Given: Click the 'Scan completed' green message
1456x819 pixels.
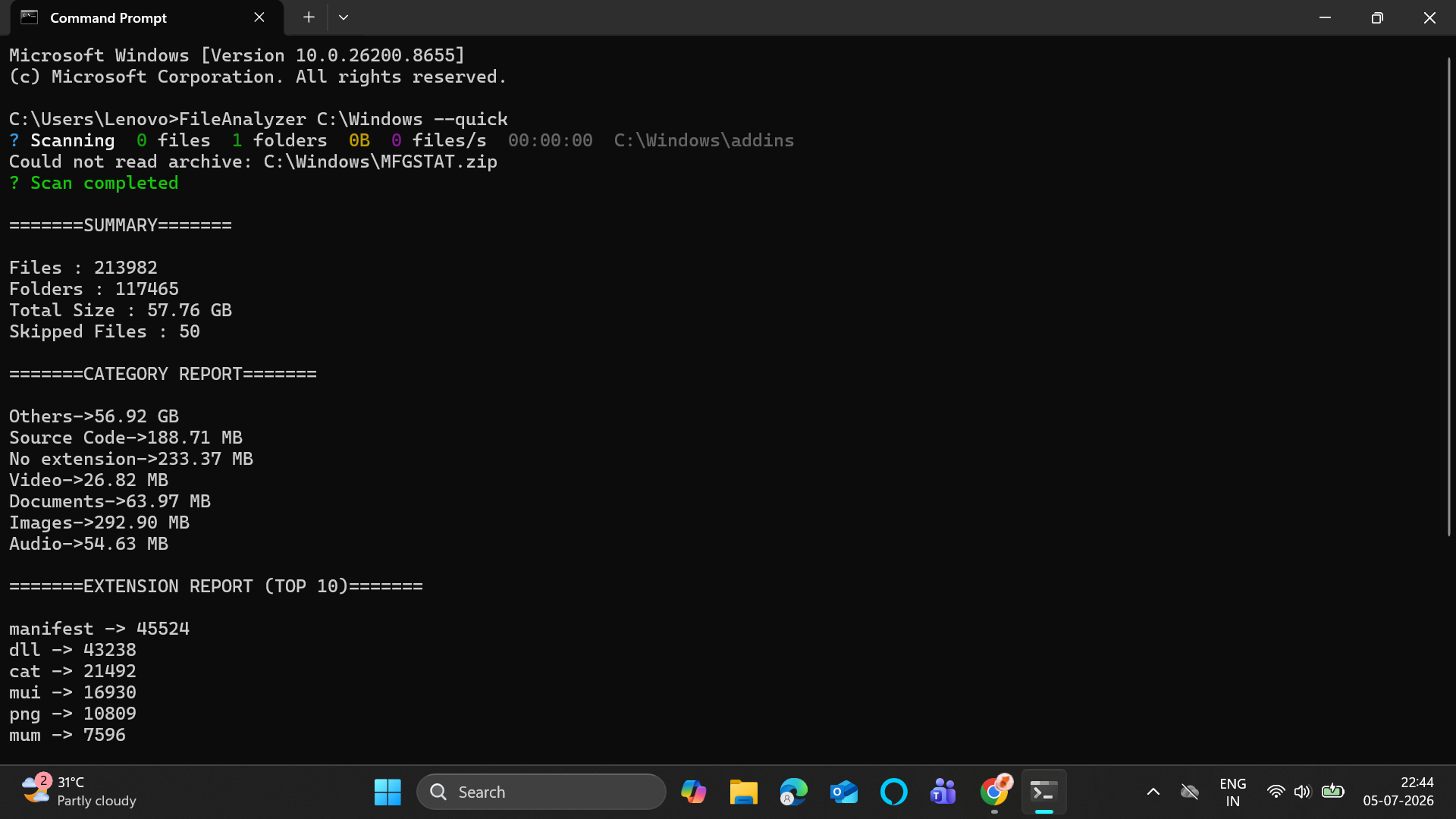Looking at the screenshot, I should (x=104, y=183).
